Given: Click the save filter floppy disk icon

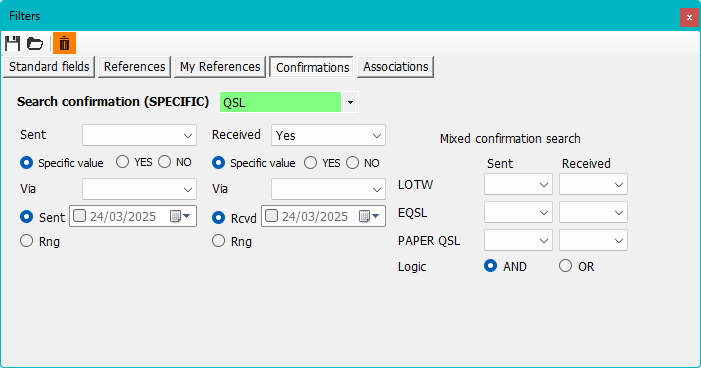Looking at the screenshot, I should [x=13, y=43].
